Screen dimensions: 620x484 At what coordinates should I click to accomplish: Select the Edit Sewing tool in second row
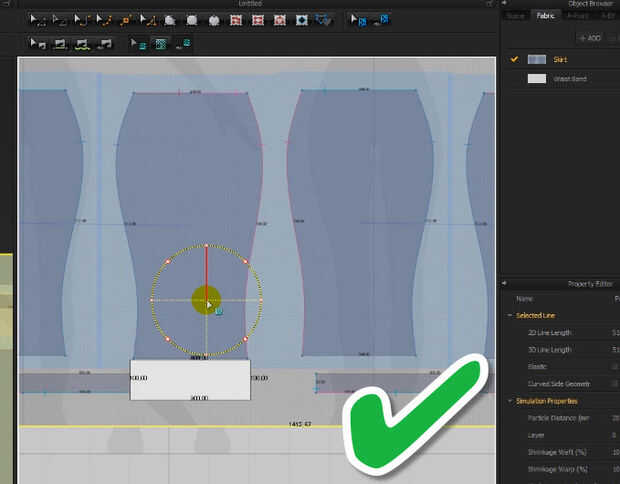coord(38,43)
